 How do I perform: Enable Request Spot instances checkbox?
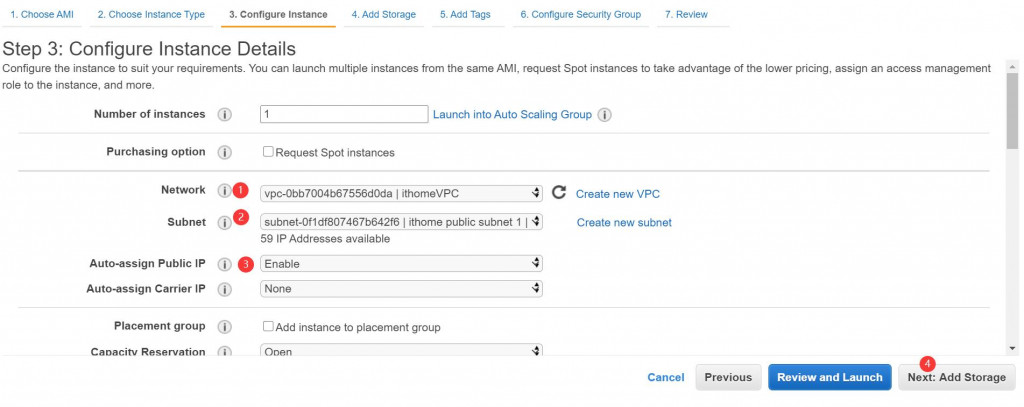click(x=268, y=153)
